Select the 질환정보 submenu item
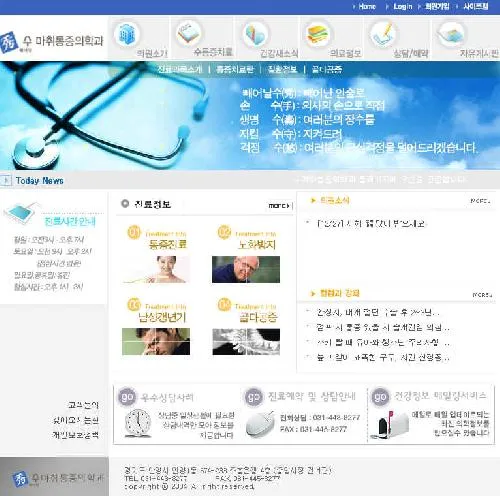Screen dimensions: 500x496 [x=282, y=69]
